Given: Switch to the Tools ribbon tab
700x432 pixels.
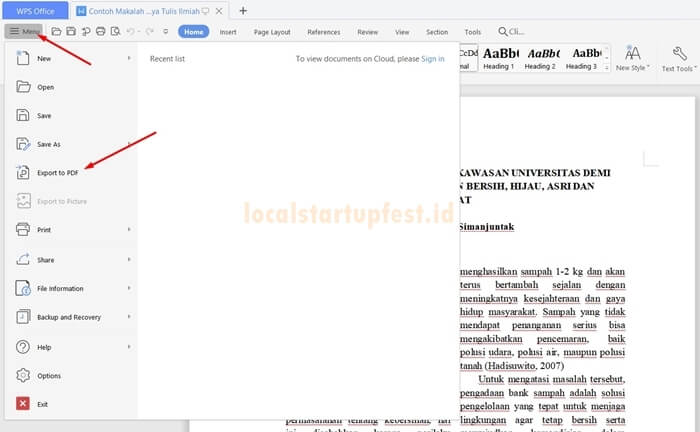Looking at the screenshot, I should point(472,32).
